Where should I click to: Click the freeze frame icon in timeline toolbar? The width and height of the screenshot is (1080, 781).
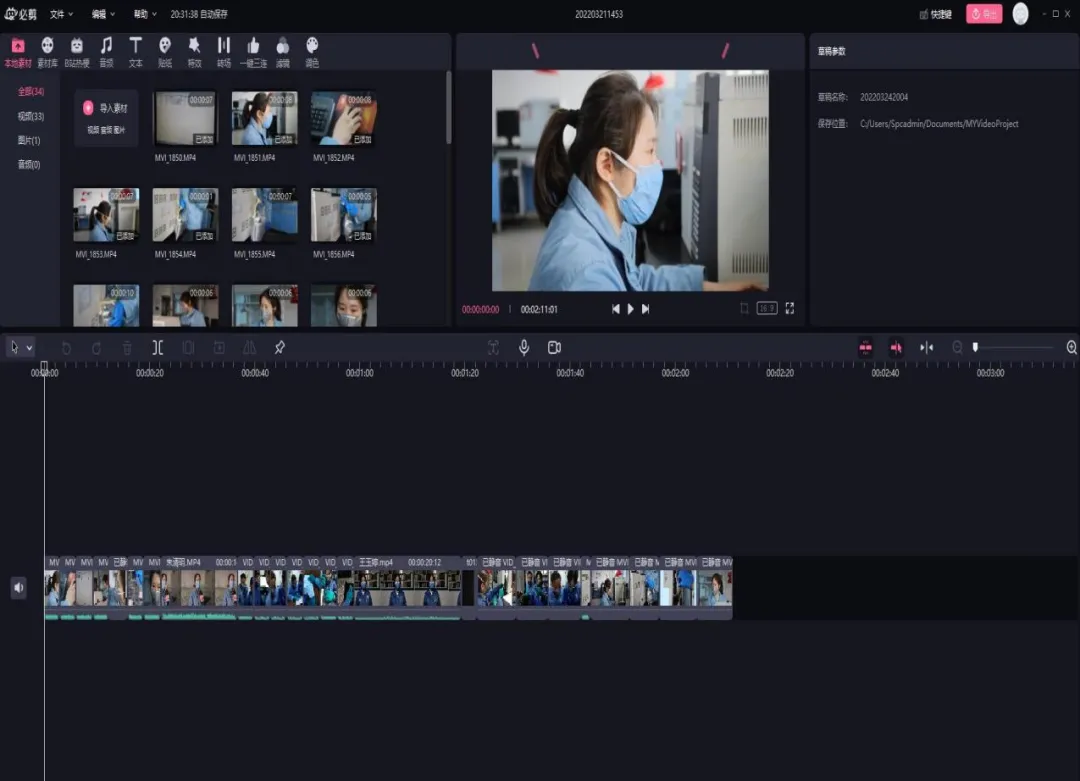pyautogui.click(x=219, y=348)
